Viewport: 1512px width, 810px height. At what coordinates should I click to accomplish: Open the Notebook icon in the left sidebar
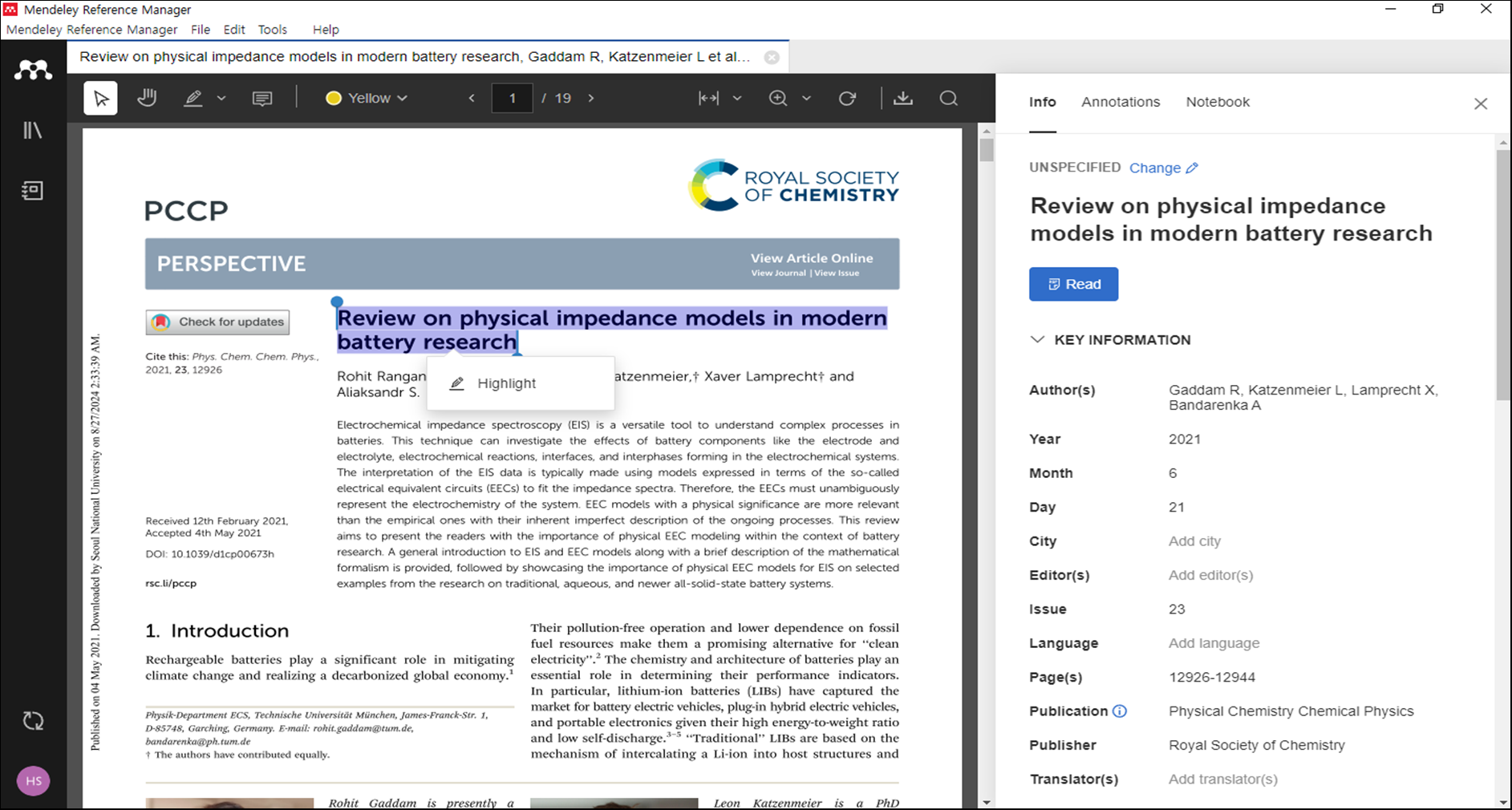(x=33, y=191)
